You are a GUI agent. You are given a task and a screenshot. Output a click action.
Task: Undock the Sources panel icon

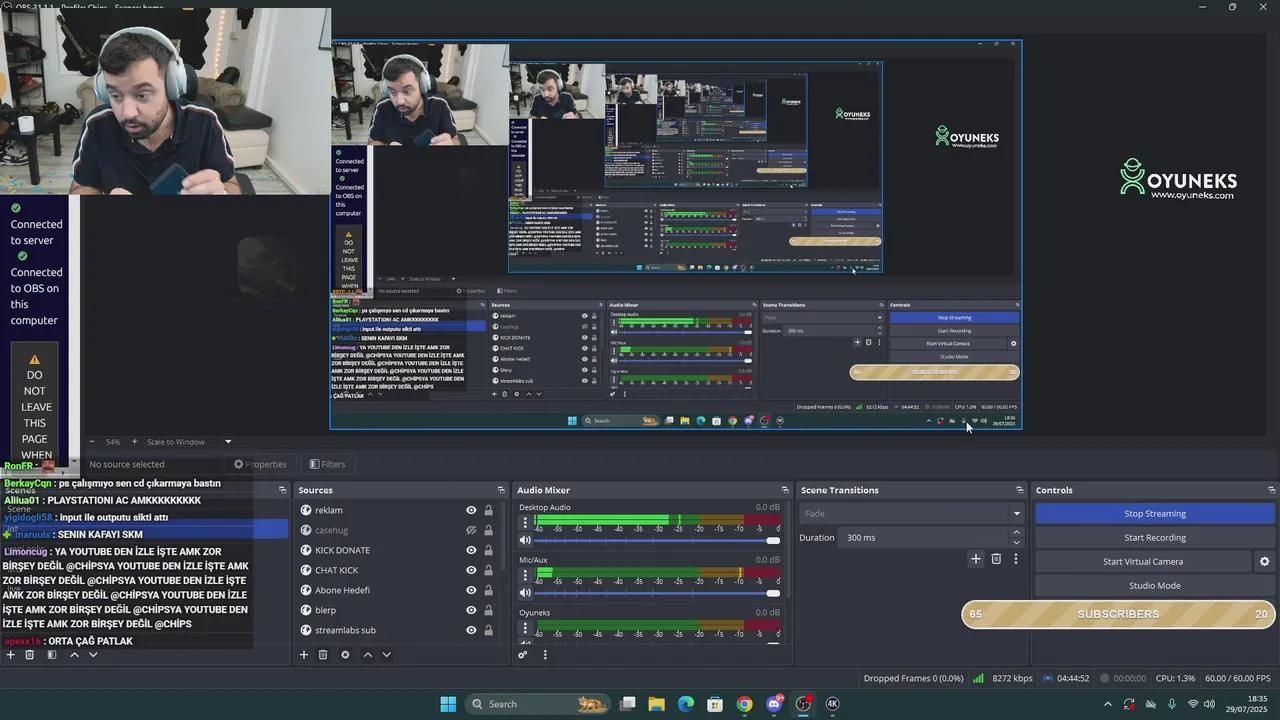502,490
